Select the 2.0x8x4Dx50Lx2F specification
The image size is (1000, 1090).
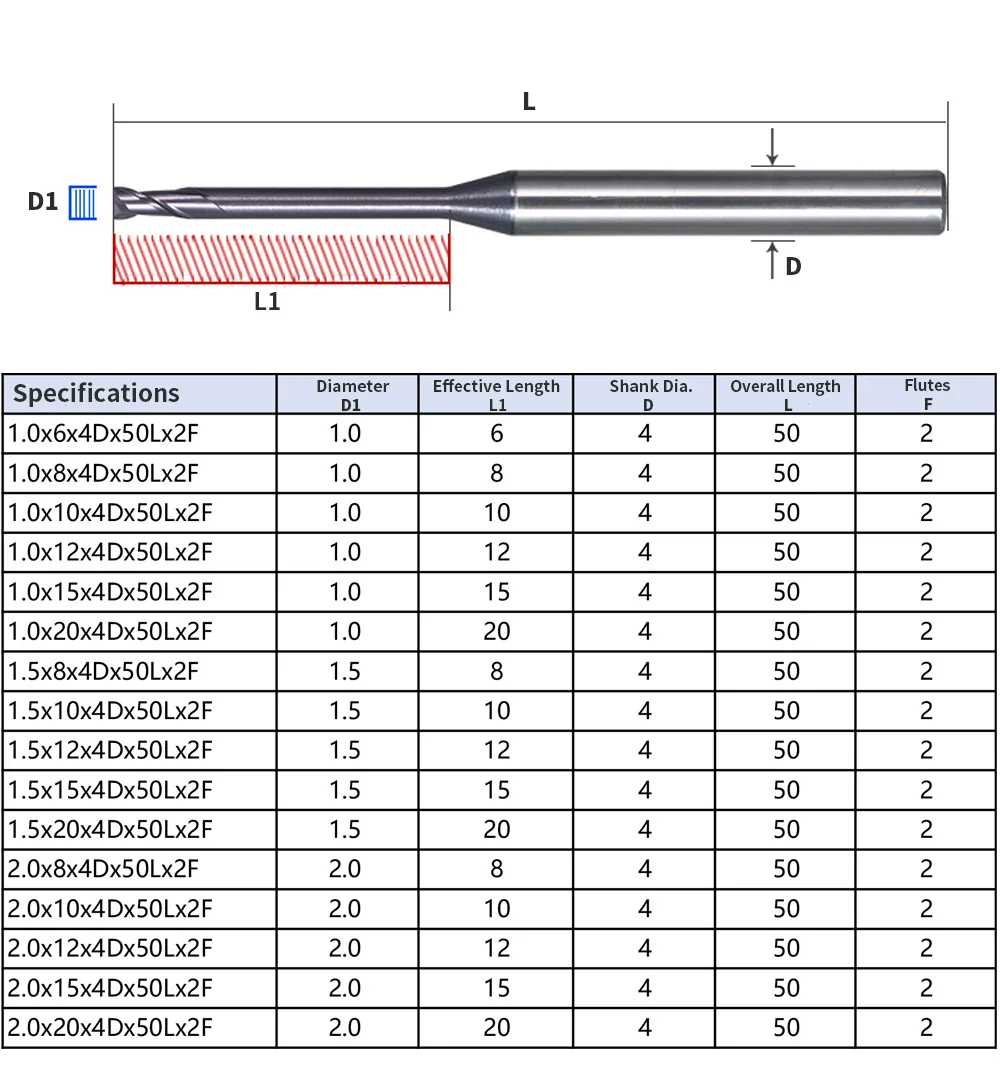pos(103,869)
